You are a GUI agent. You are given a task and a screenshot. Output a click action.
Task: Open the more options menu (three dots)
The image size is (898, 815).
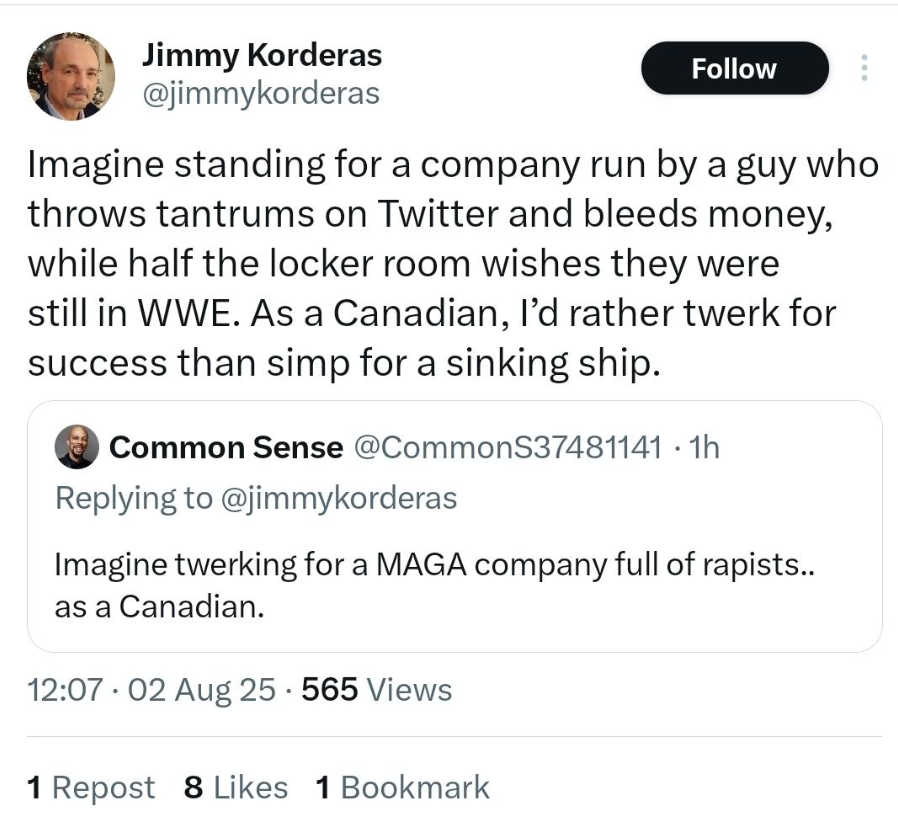point(863,68)
